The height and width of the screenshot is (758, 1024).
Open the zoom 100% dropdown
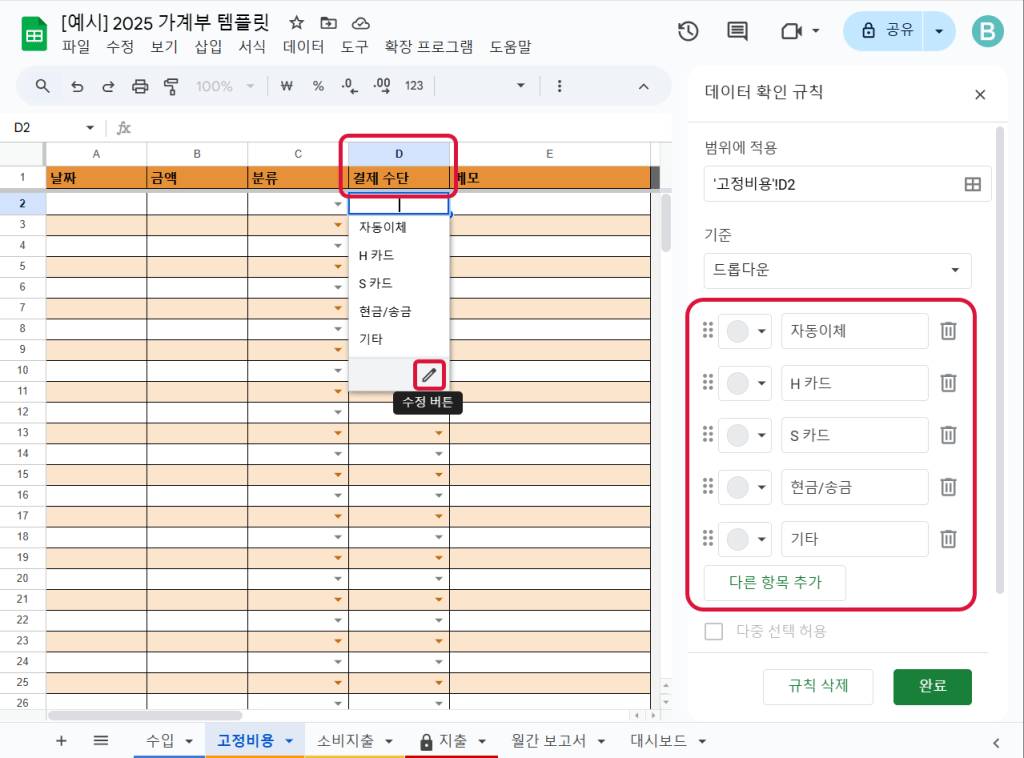pos(225,86)
